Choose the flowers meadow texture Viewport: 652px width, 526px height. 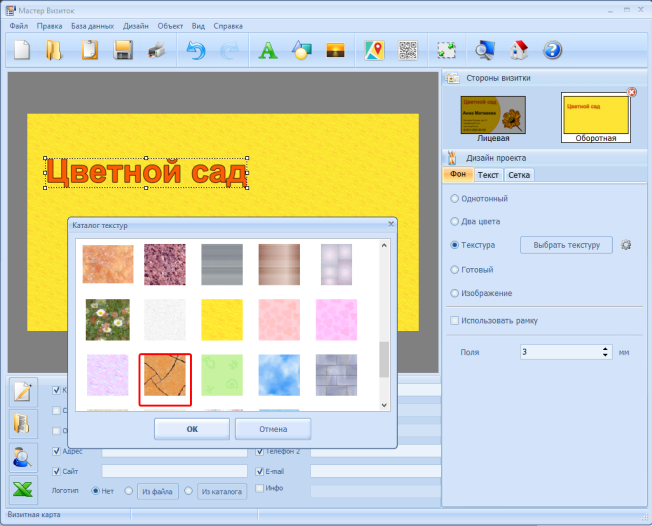[x=108, y=320]
